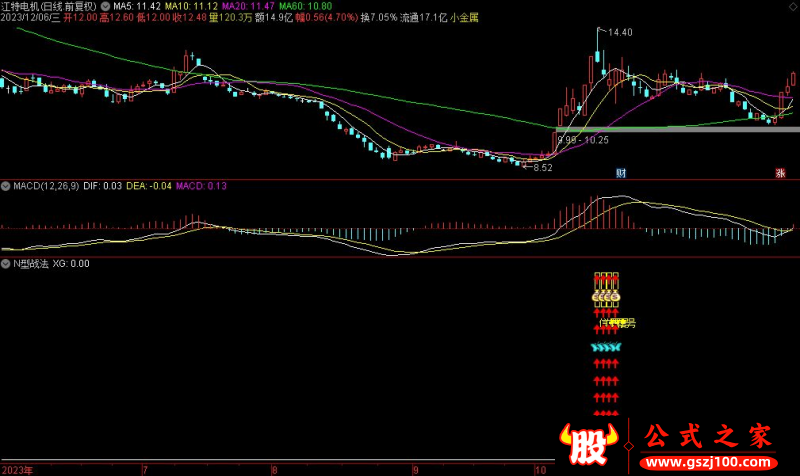
Task: Click the gear icon beside the stock name
Action: [106, 5]
